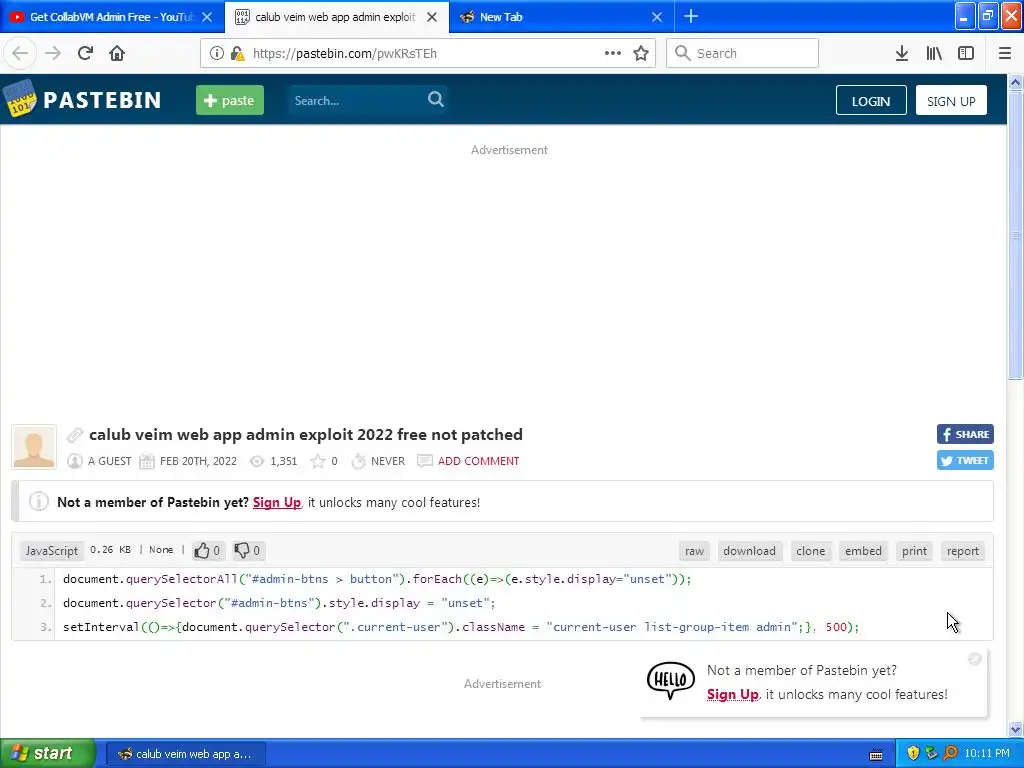1024x768 pixels.
Task: Clone this paste
Action: [x=810, y=551]
